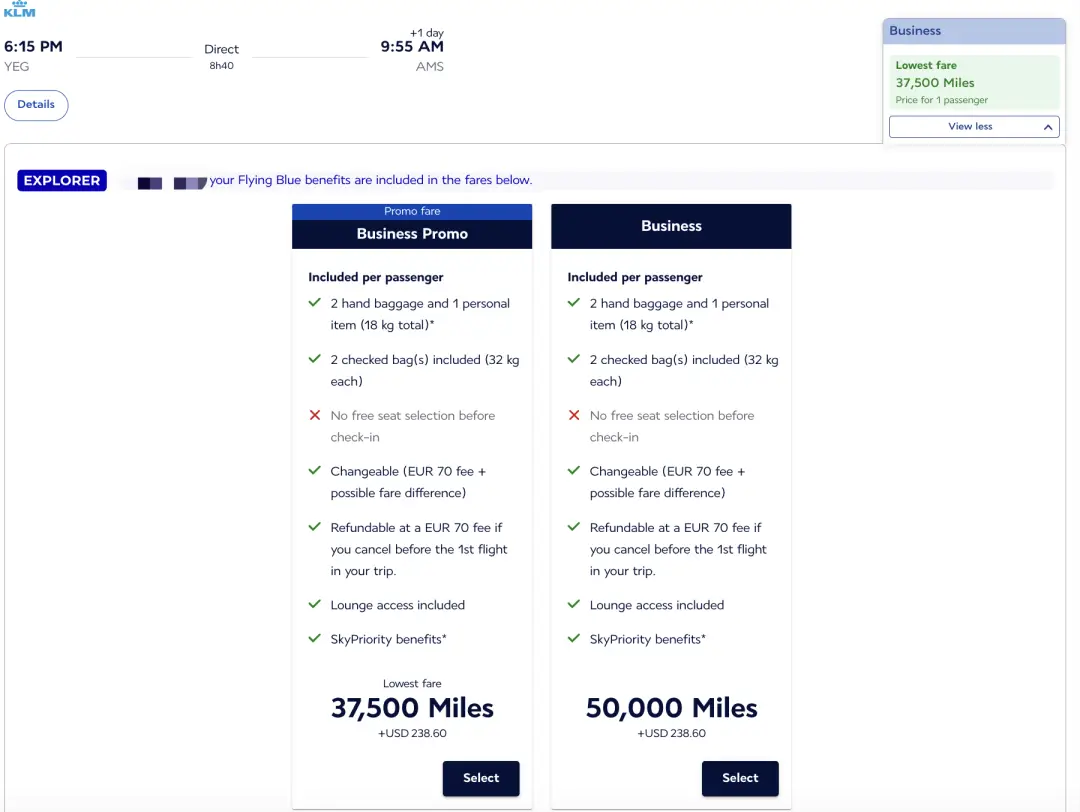
Task: Click Business Promo lounge access checkmark
Action: click(x=315, y=604)
